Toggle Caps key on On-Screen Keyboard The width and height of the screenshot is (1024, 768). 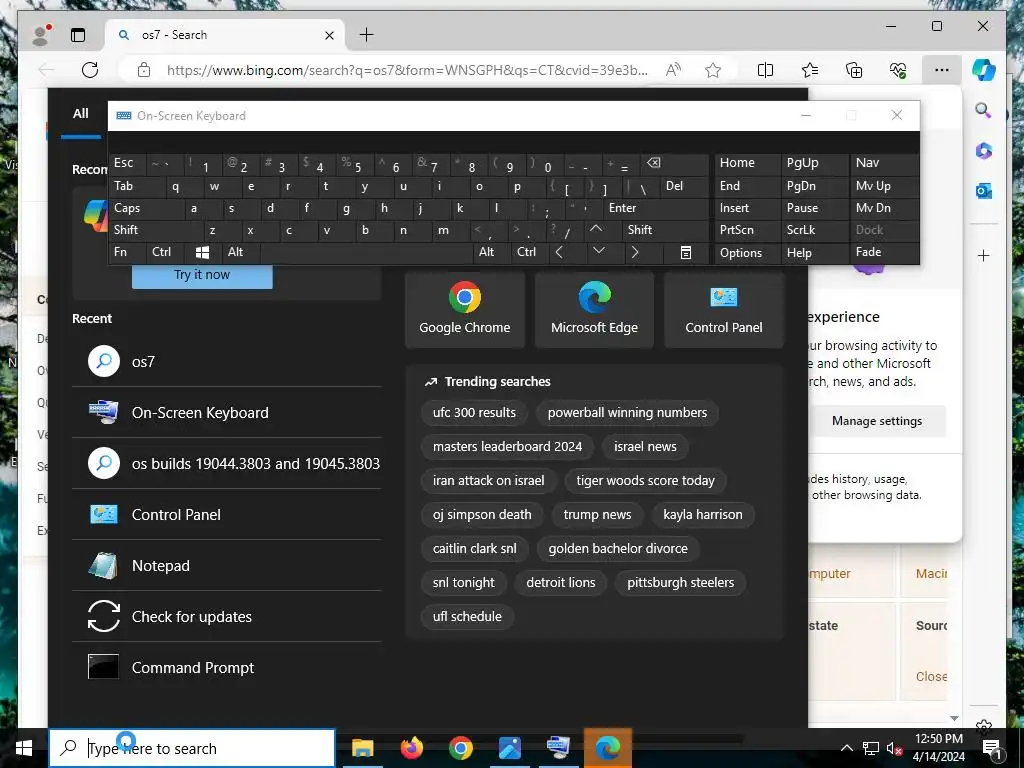coord(147,208)
